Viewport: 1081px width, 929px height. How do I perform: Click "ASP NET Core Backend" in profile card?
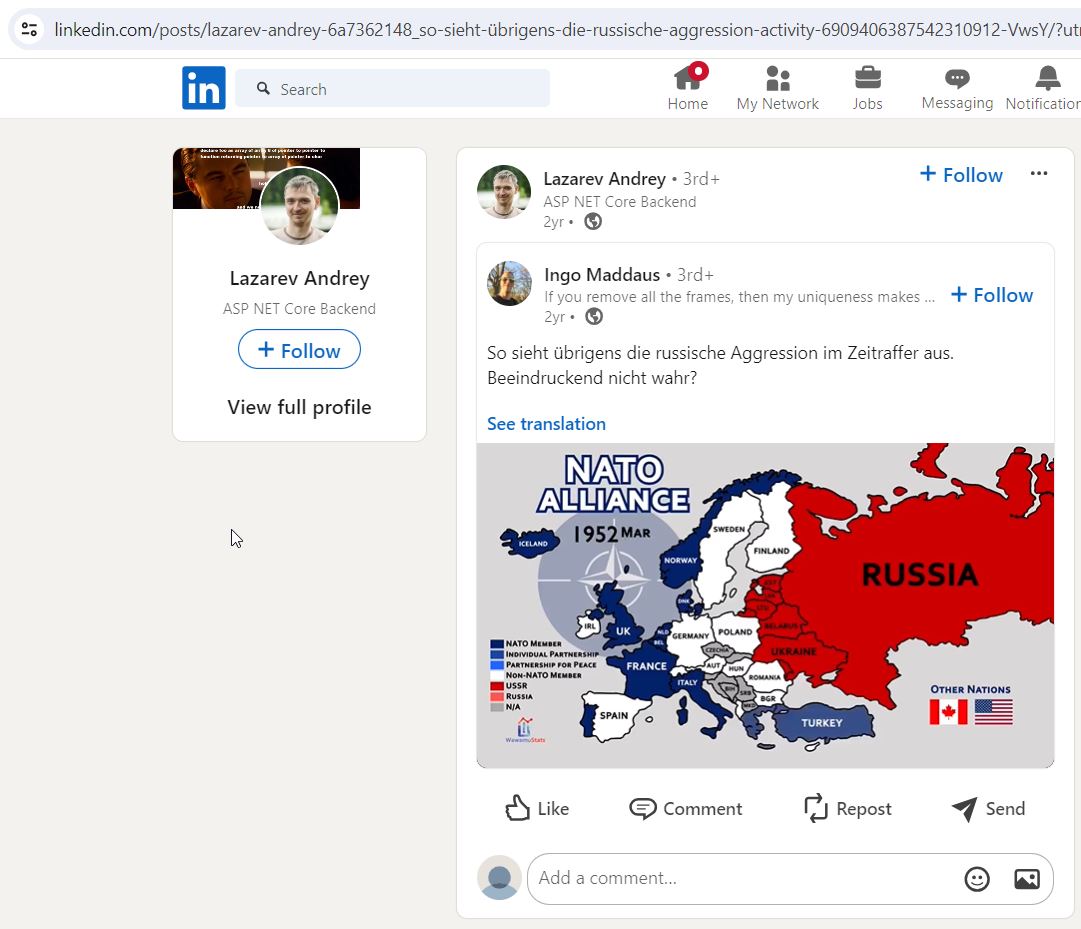[299, 309]
